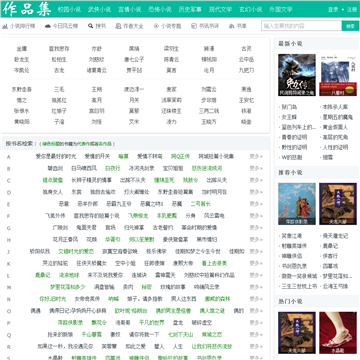360x360 pixels.
Task: Show more titles in row A
Action: [256, 156]
